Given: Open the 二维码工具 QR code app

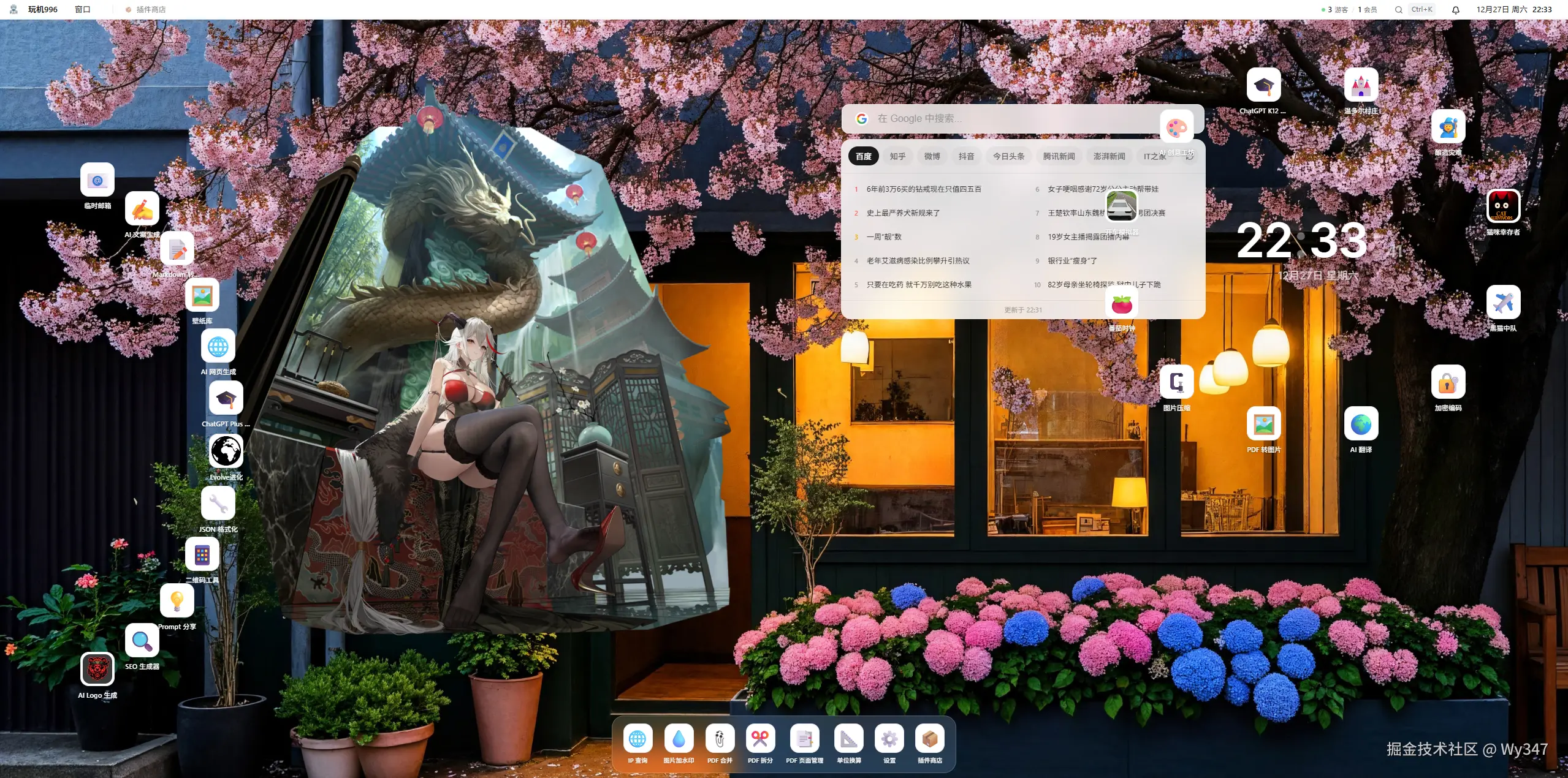Looking at the screenshot, I should click(x=202, y=554).
